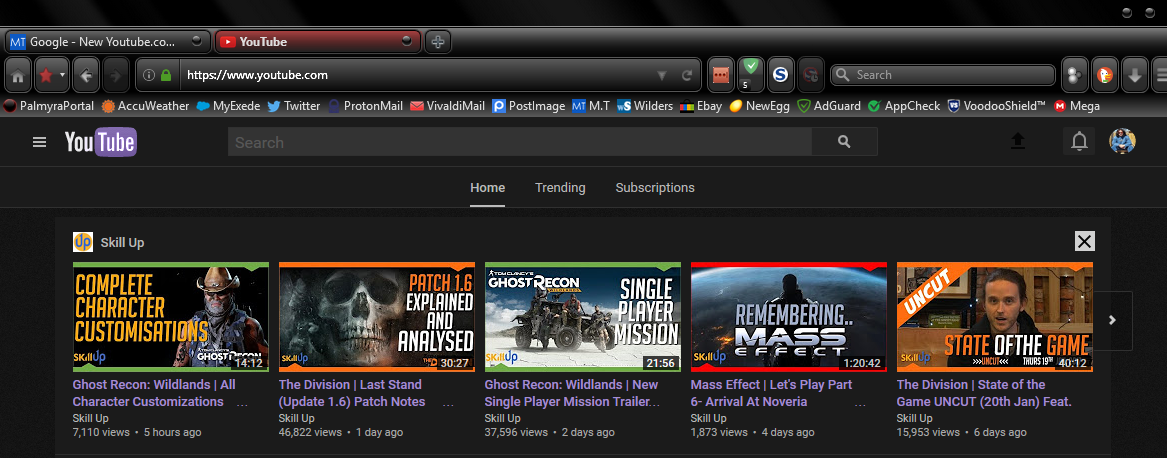Open the URL bar history dropdown
1167x458 pixels.
click(661, 75)
